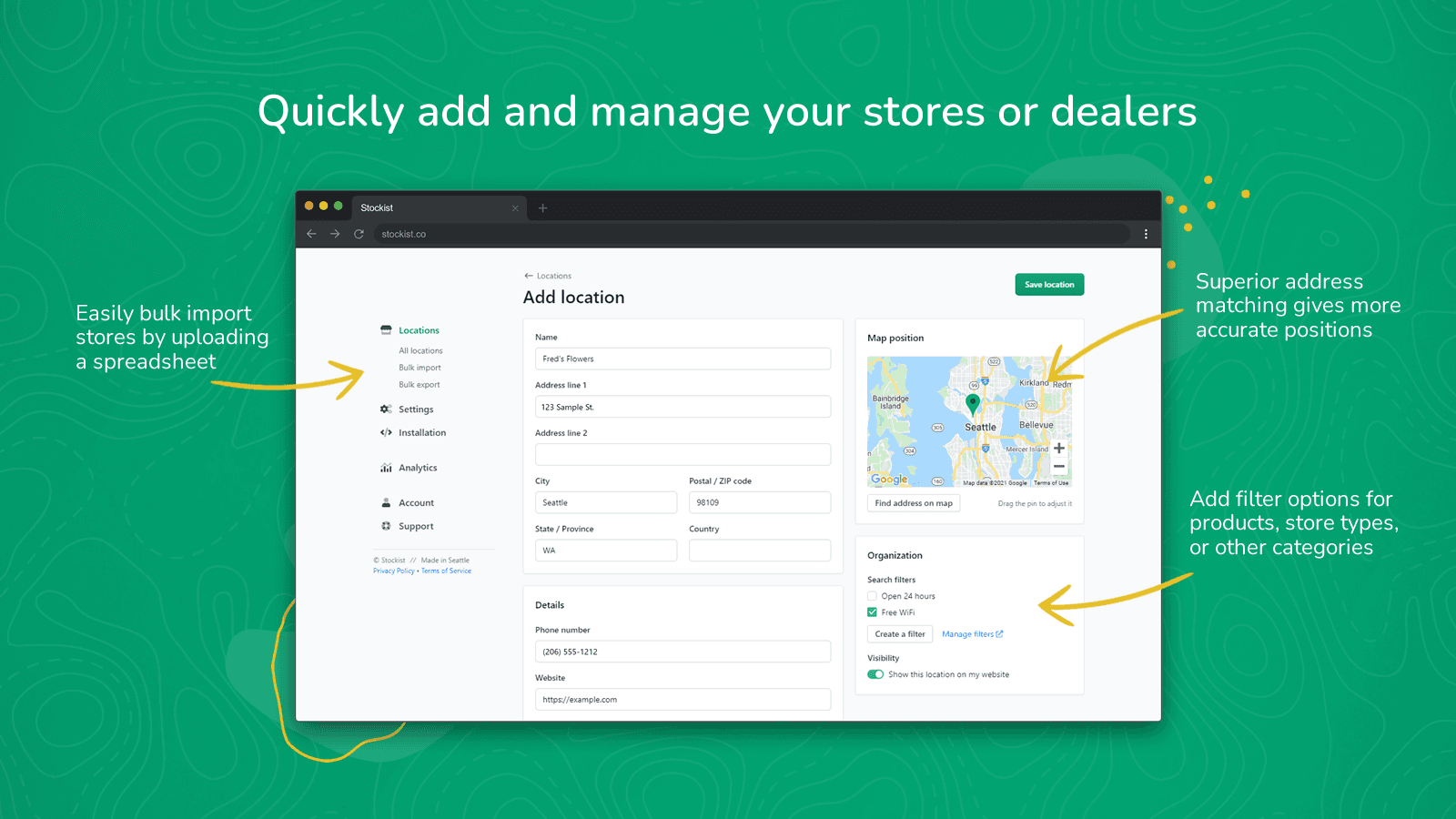Open the browser menu with three dots
Screen dimensions: 1456x819
[1146, 234]
